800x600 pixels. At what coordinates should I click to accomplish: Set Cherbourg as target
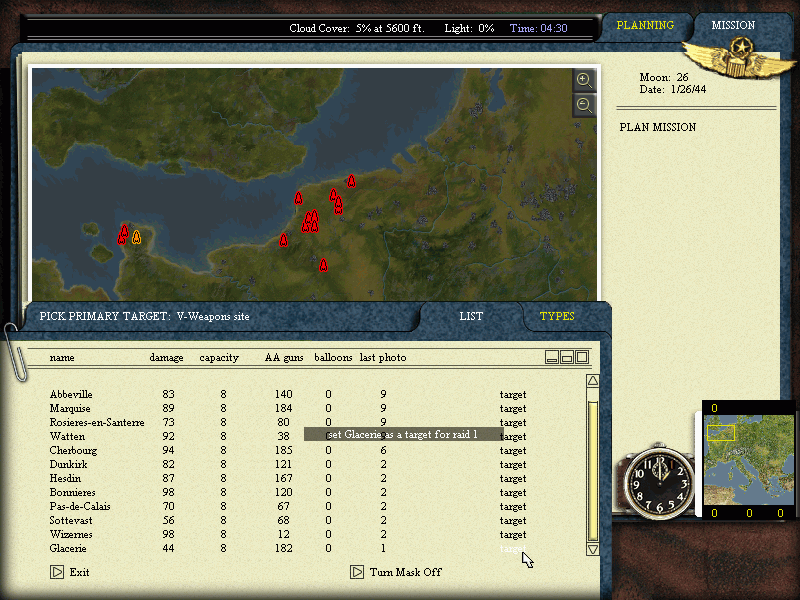pos(513,451)
